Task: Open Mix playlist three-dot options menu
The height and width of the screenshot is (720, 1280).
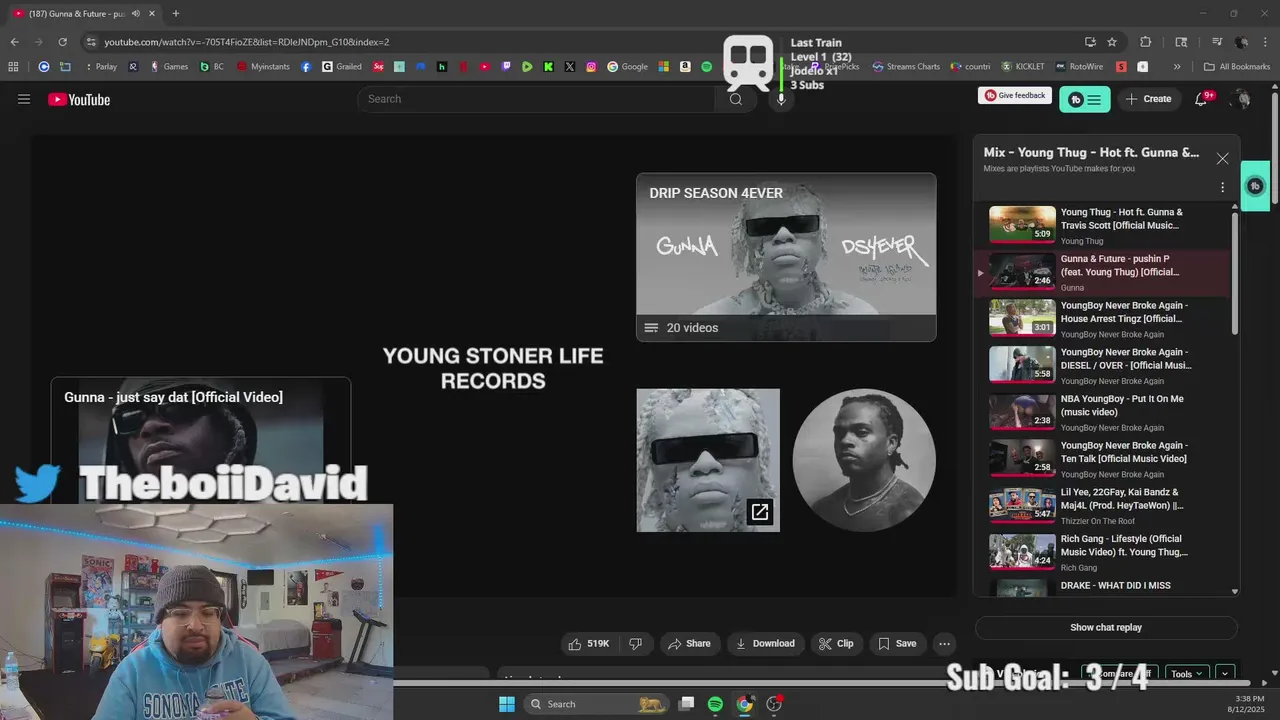Action: 1222,187
